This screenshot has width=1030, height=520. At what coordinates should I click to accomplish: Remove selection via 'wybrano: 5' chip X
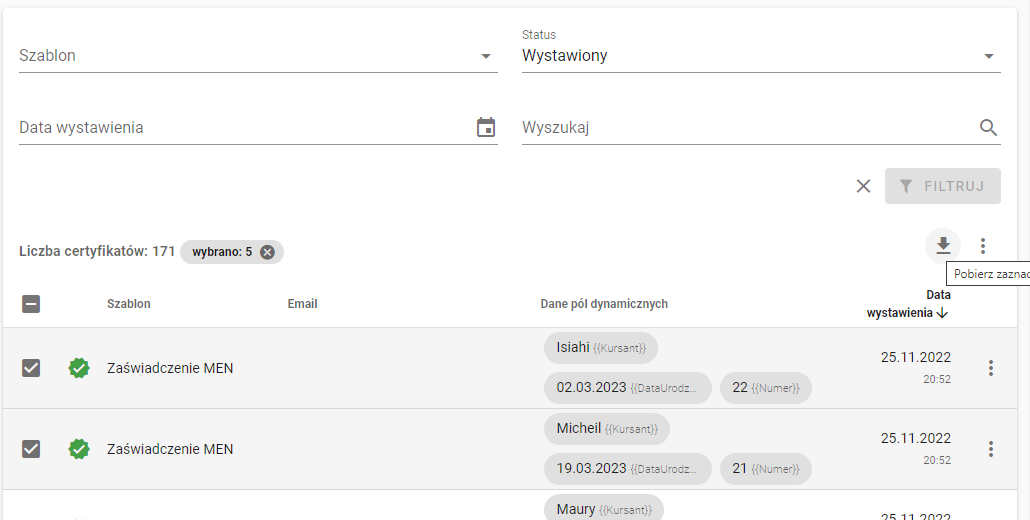pyautogui.click(x=267, y=252)
